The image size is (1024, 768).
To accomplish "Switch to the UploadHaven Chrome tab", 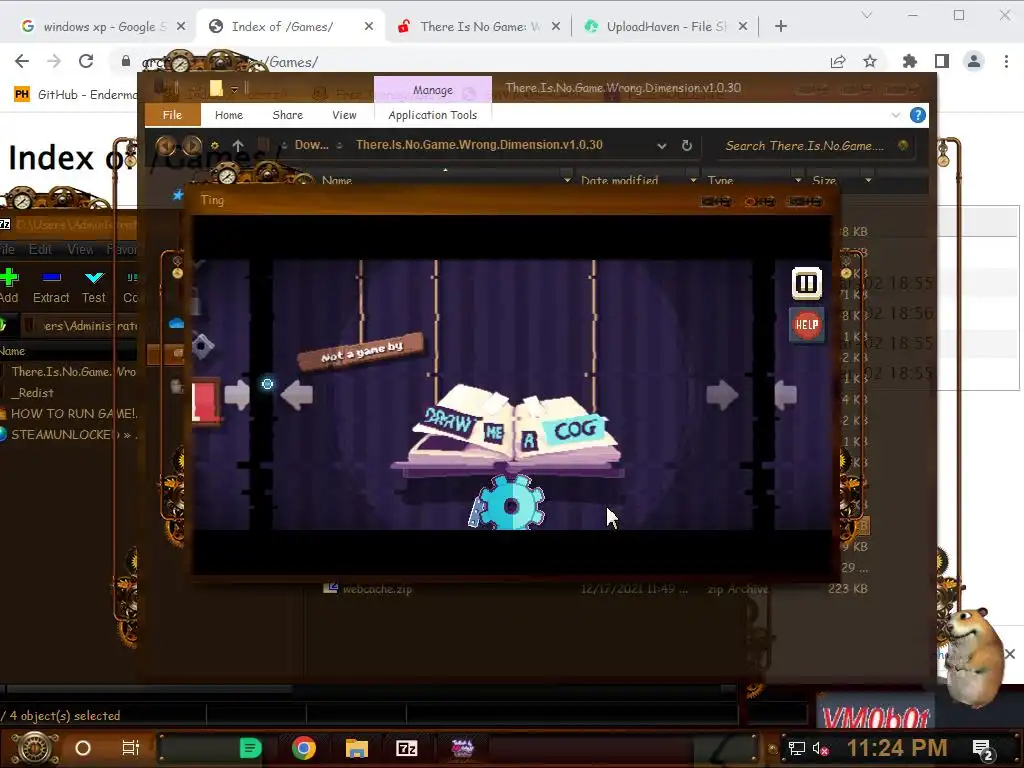I will click(x=665, y=27).
